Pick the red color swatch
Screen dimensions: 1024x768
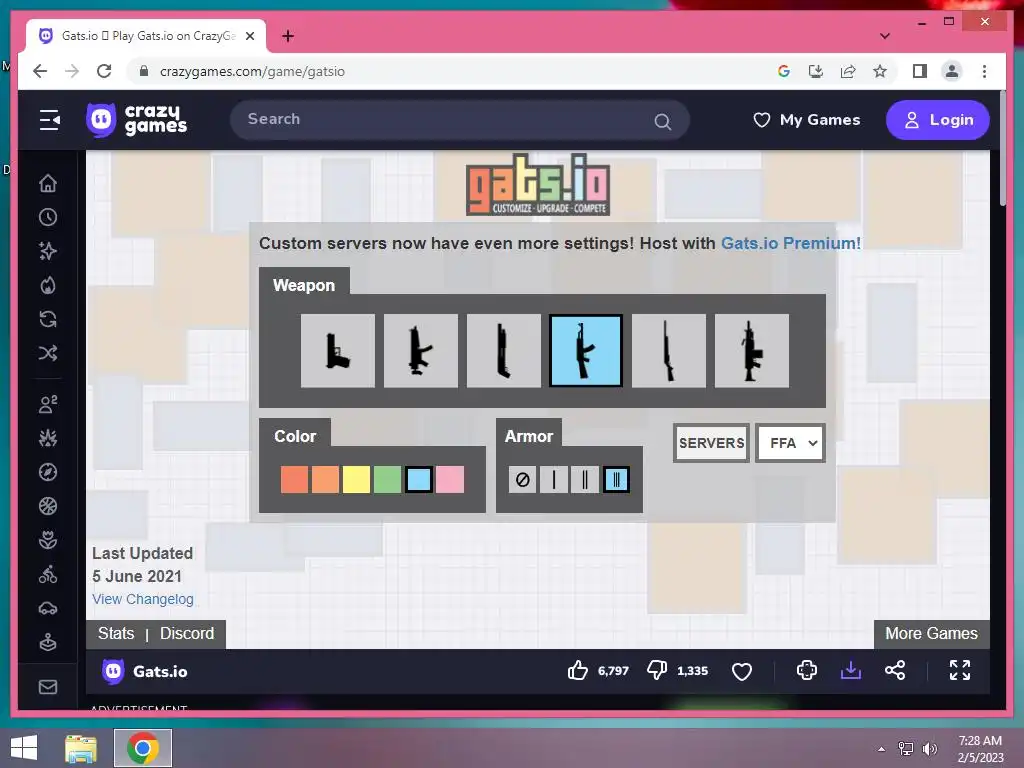(x=295, y=479)
